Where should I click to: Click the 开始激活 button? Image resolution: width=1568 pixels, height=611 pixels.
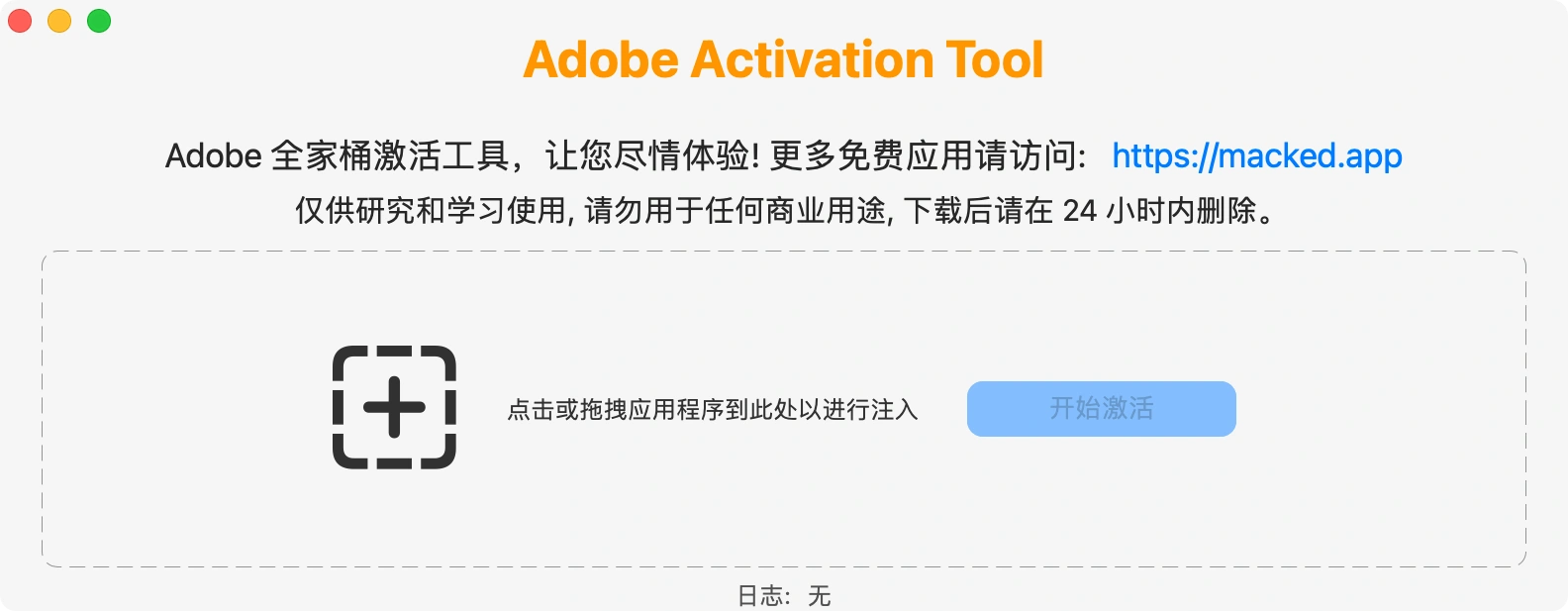pos(1102,409)
